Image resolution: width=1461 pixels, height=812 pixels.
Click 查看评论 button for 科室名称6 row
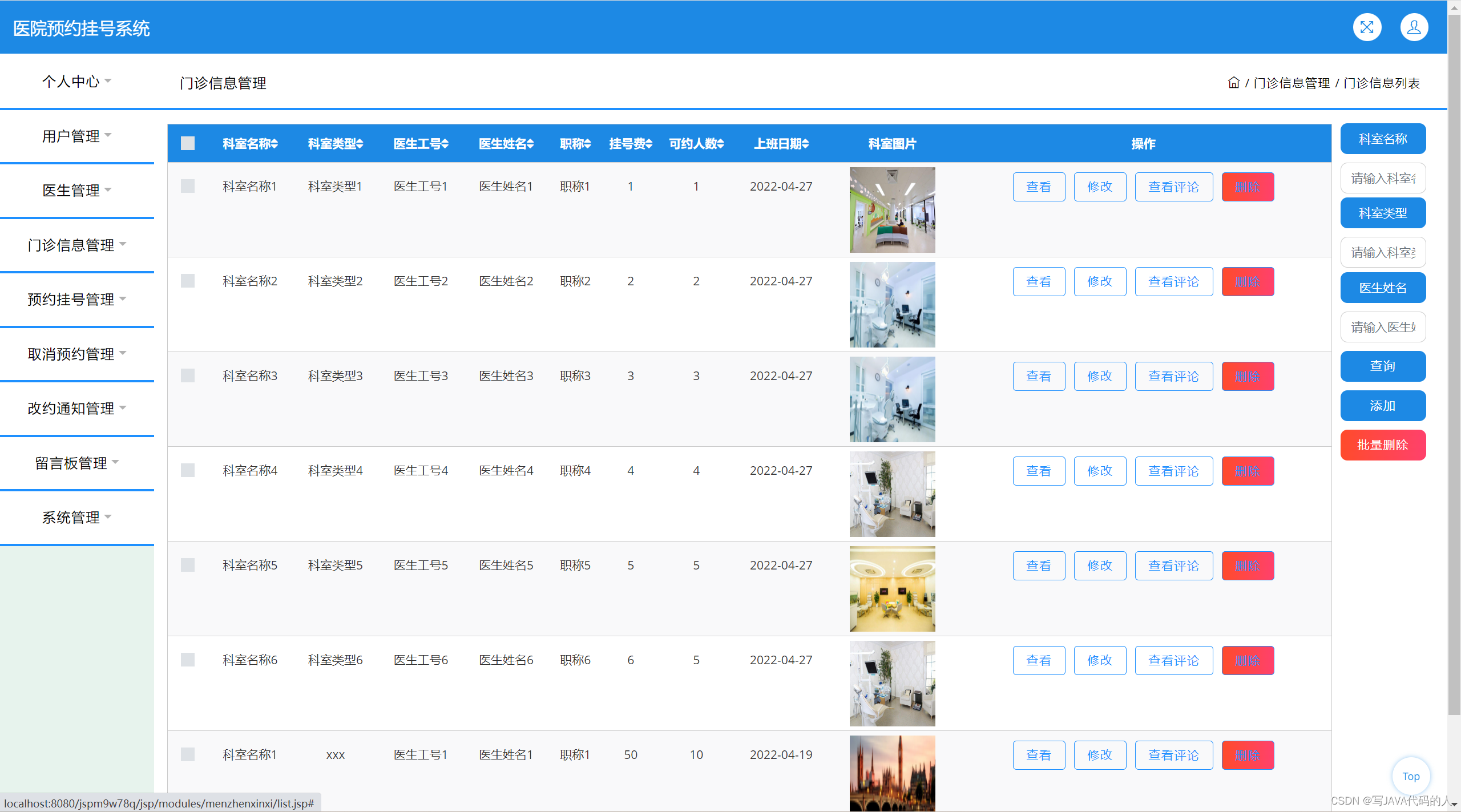(x=1174, y=660)
